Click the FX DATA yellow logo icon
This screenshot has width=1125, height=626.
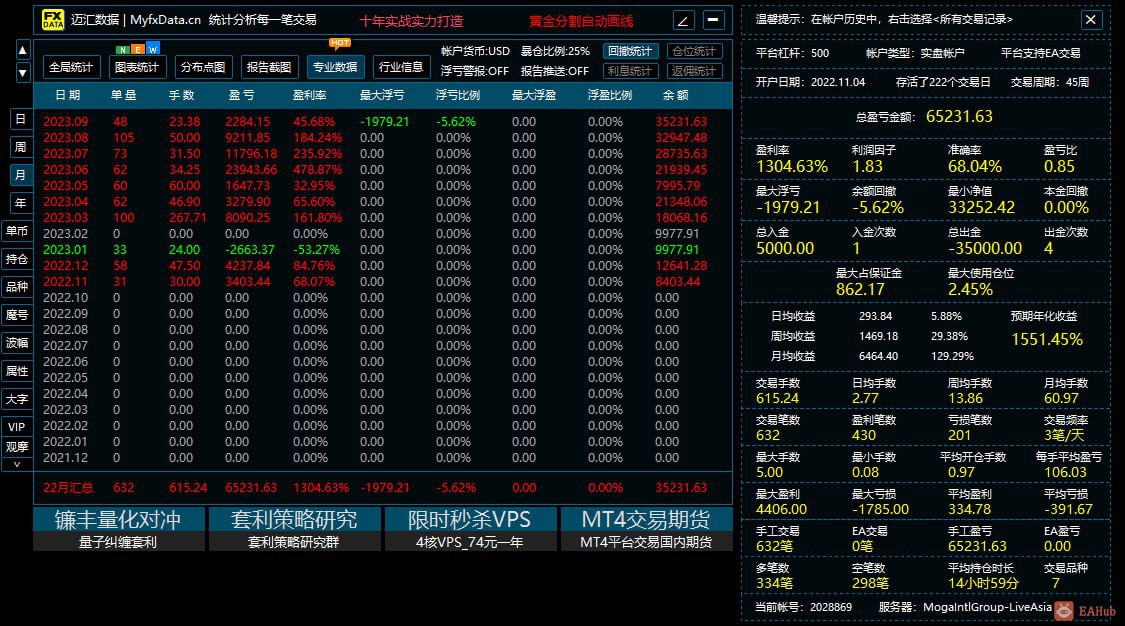(x=53, y=20)
